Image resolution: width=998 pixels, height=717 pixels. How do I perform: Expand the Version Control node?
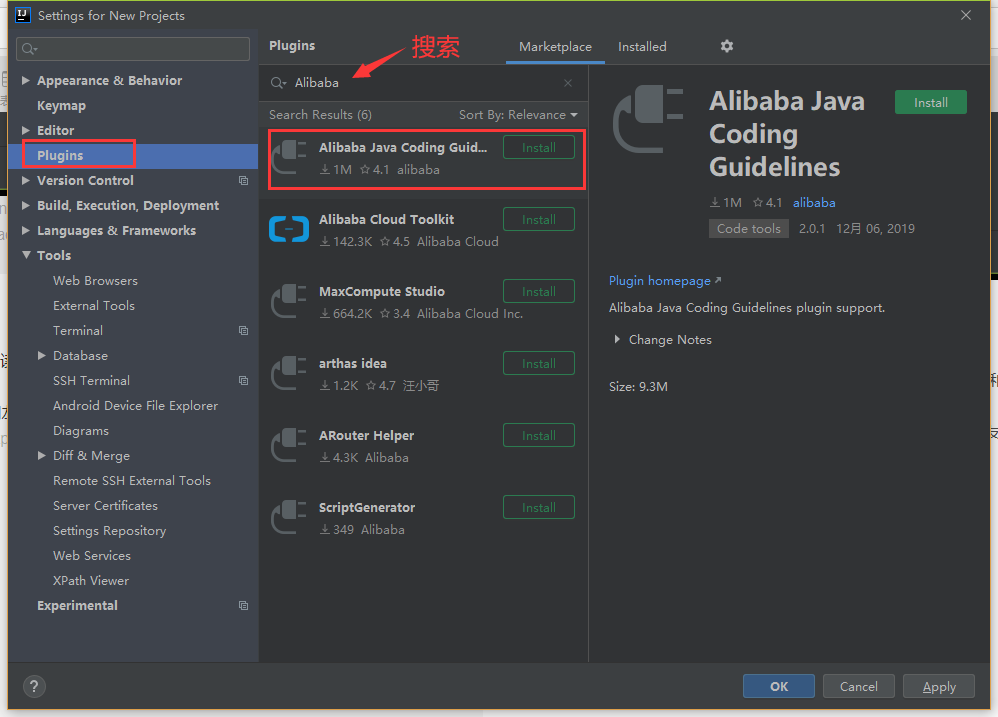pyautogui.click(x=26, y=180)
